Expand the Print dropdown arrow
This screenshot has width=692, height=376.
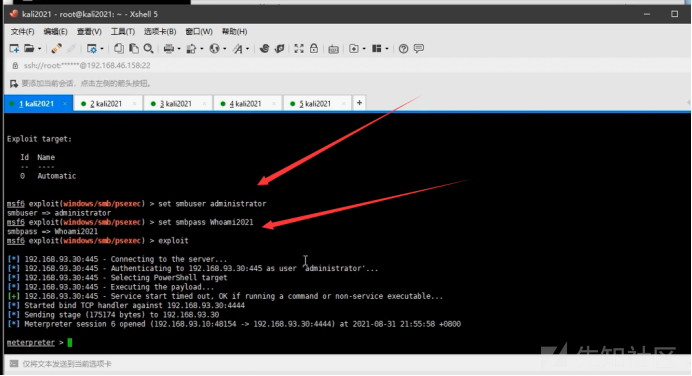point(179,49)
